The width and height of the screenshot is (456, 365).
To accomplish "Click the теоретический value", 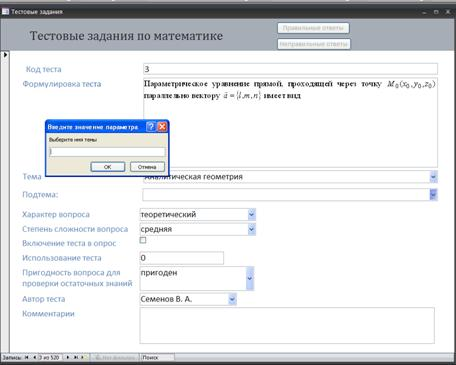I will pyautogui.click(x=168, y=214).
